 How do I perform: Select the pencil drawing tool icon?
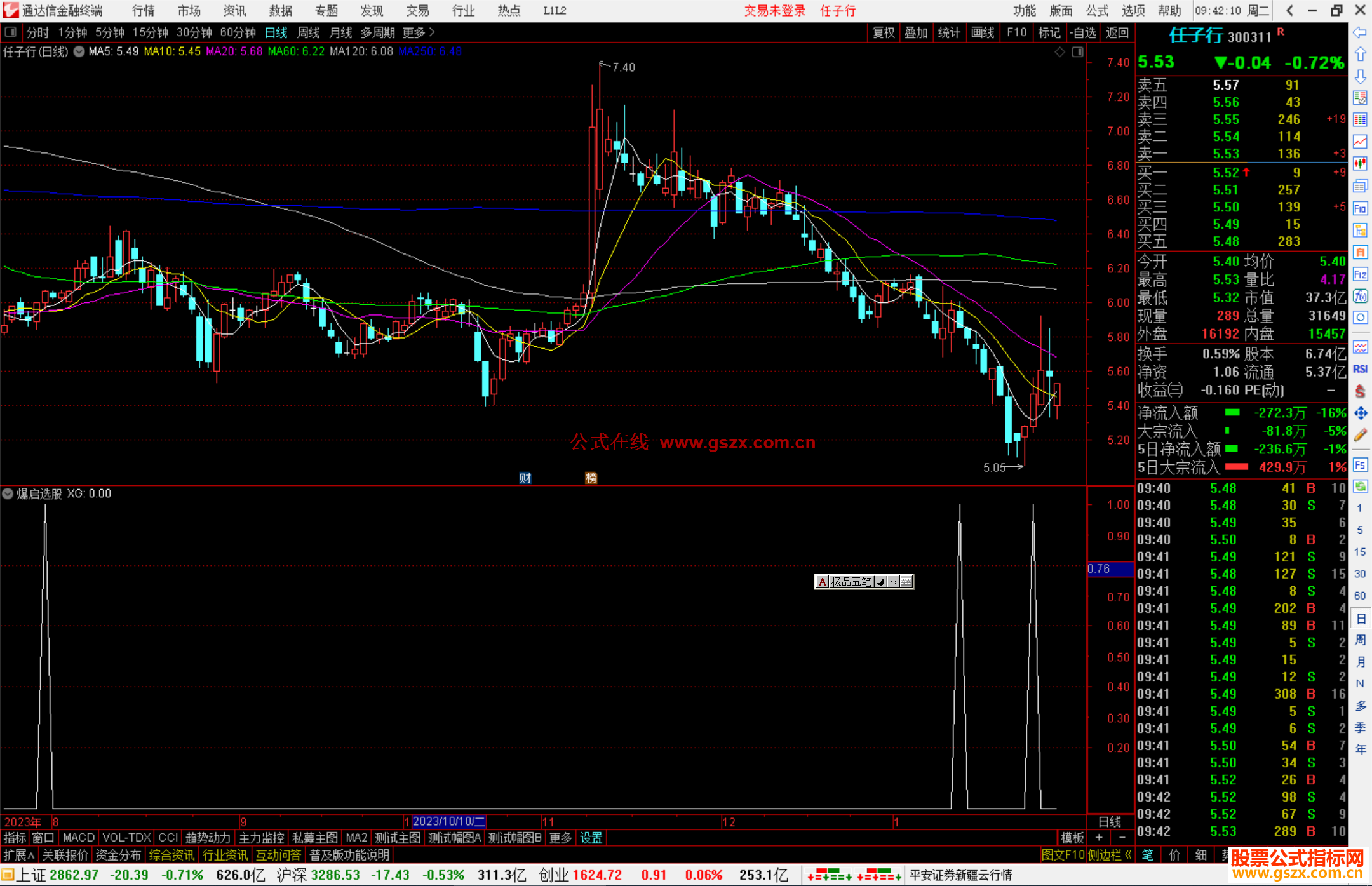(1360, 435)
